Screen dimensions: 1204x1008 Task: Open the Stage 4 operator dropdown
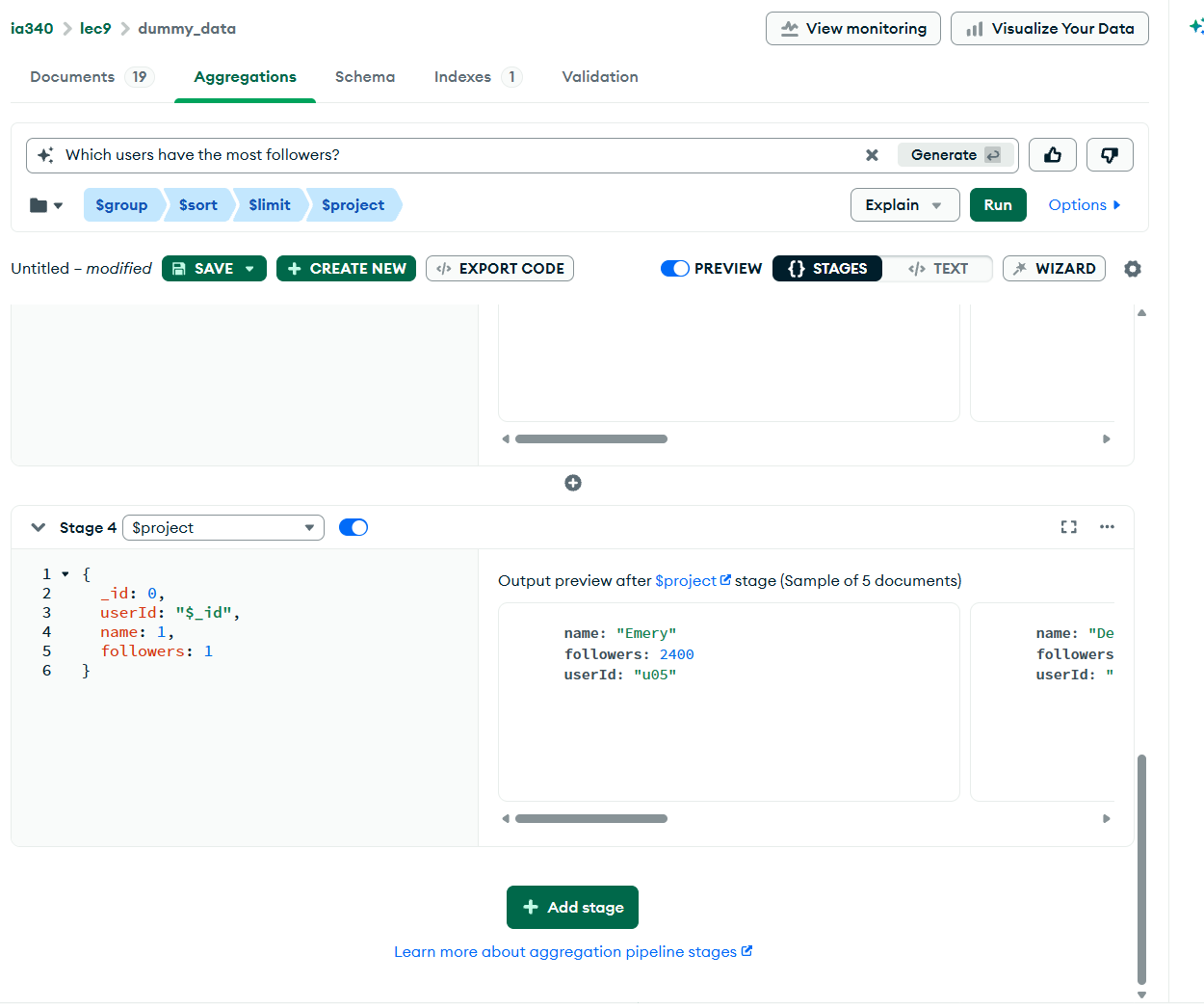coord(223,528)
